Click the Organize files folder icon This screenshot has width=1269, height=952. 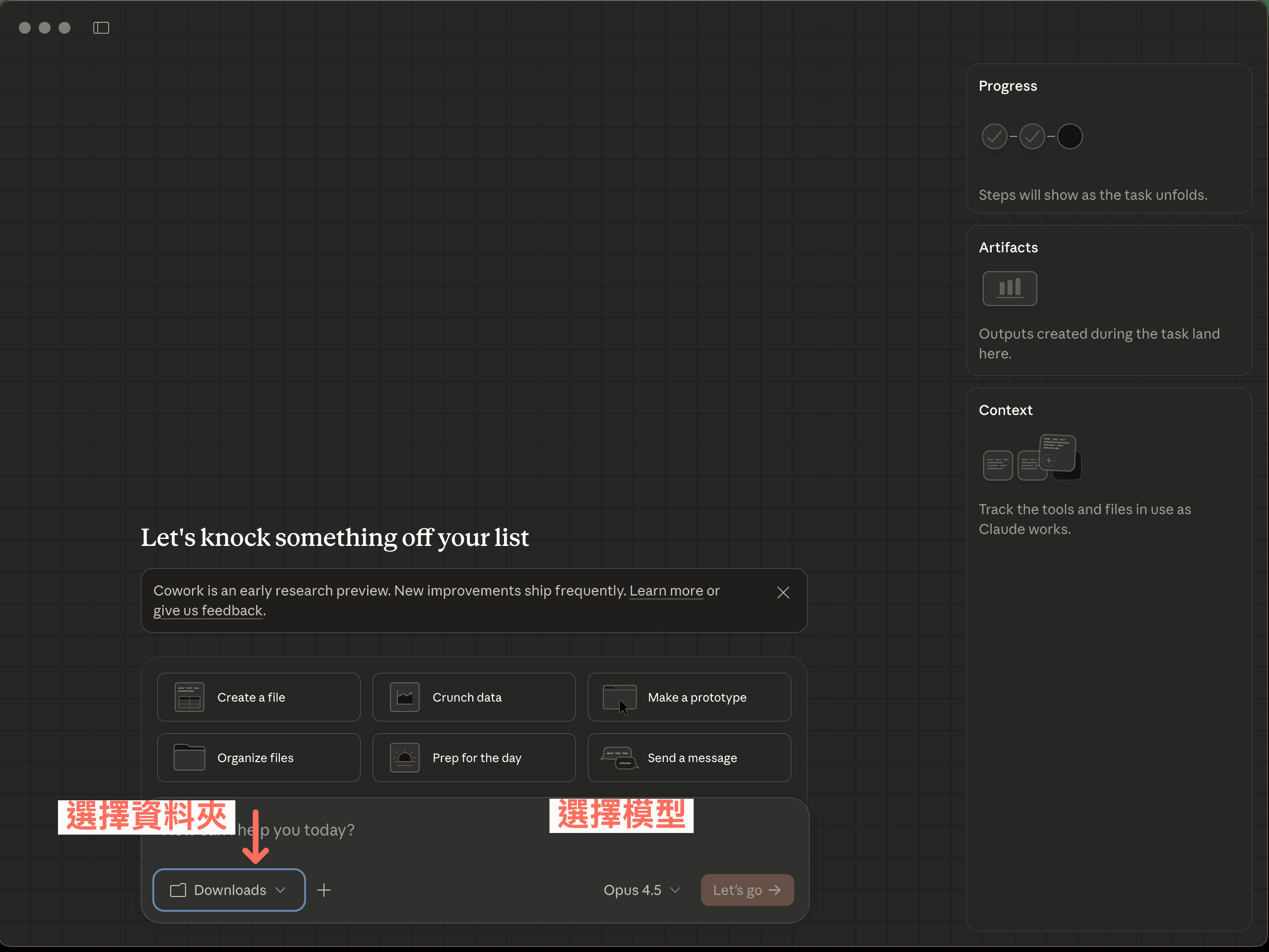(x=190, y=758)
